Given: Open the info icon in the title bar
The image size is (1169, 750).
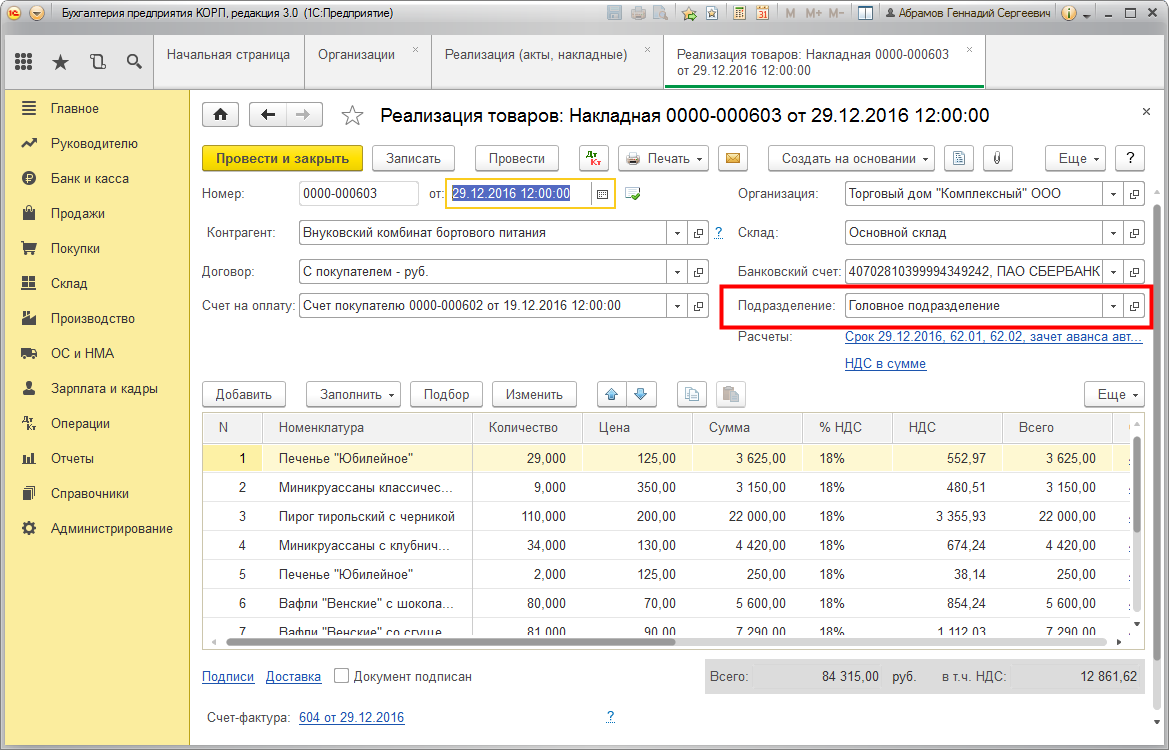Looking at the screenshot, I should [x=1068, y=13].
